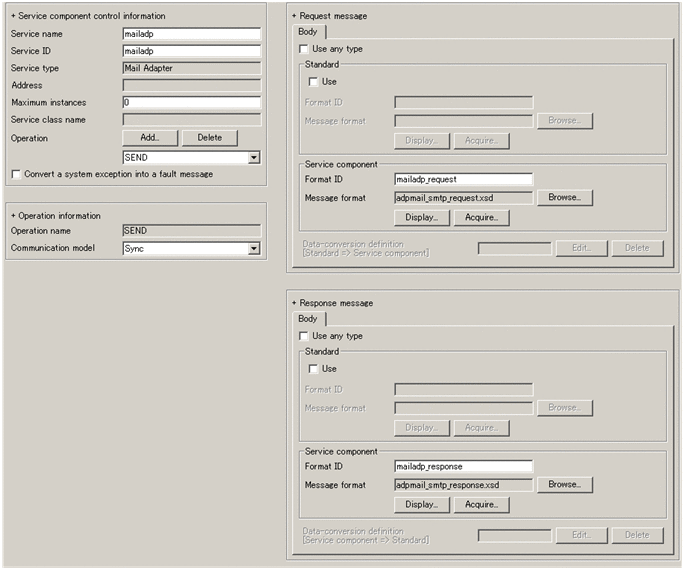Browse for the adpmail_smtp_request.xsd message format
685x571 pixels.
pos(565,198)
